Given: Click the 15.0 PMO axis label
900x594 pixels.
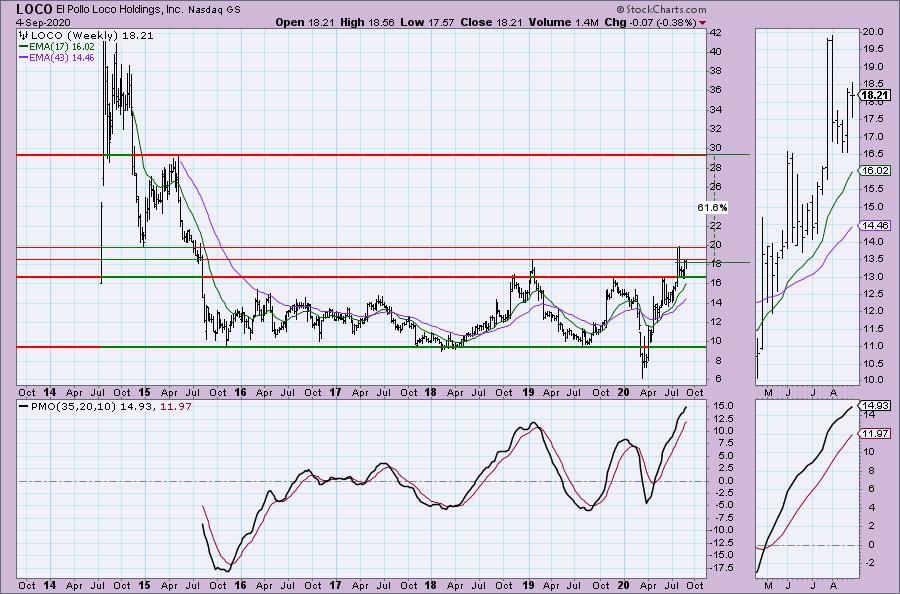Looking at the screenshot, I should pos(722,405).
